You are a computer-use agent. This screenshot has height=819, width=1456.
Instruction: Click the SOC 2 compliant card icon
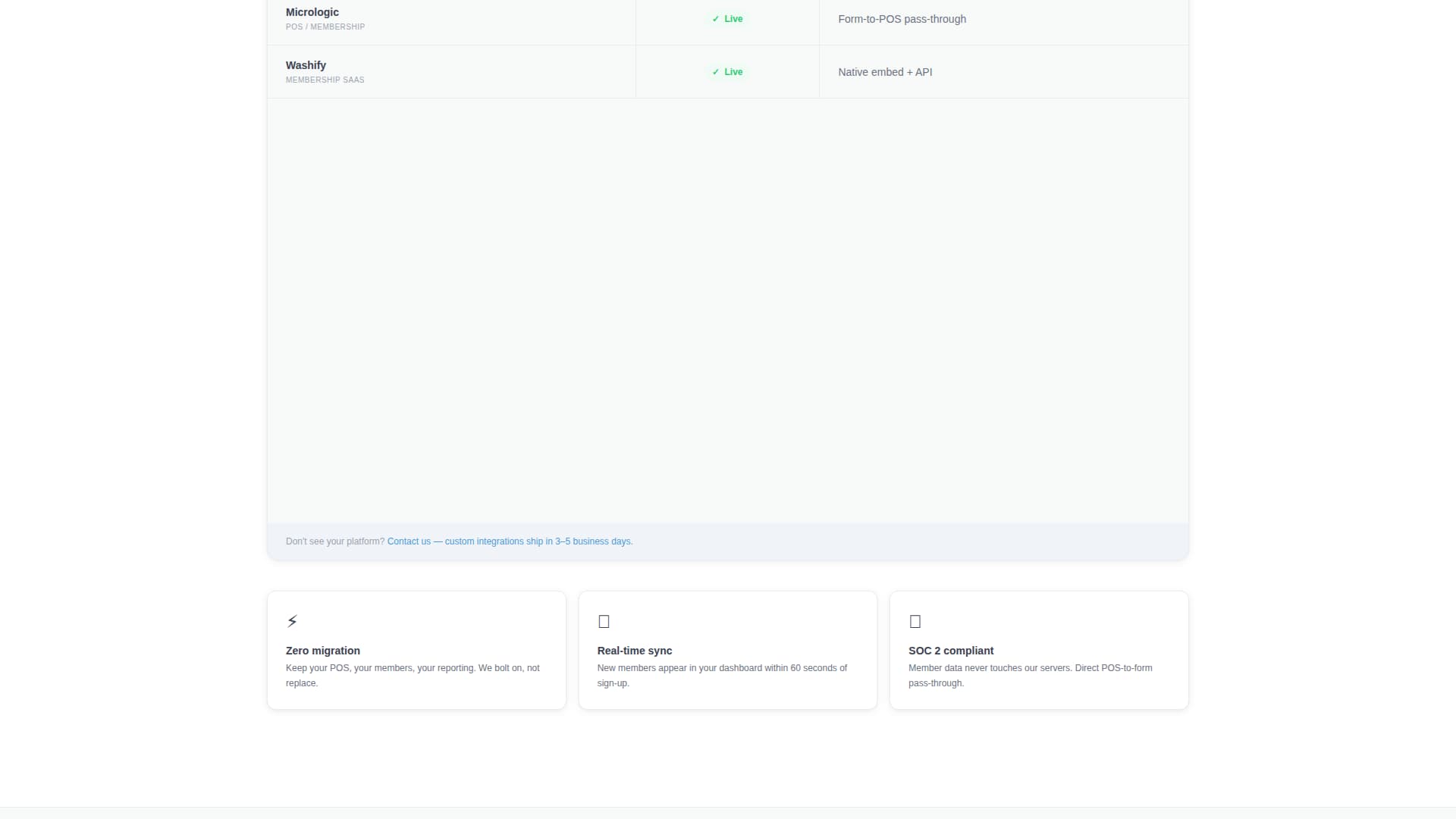point(915,622)
